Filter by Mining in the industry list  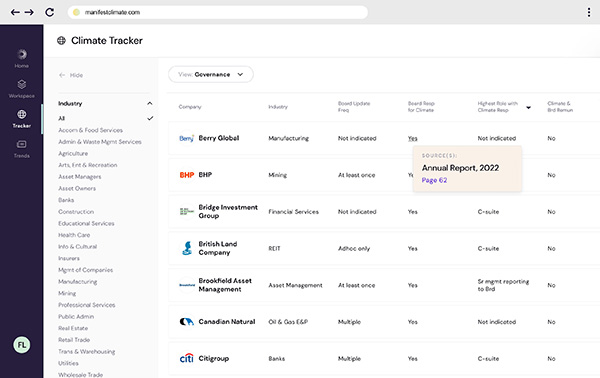pyautogui.click(x=67, y=293)
